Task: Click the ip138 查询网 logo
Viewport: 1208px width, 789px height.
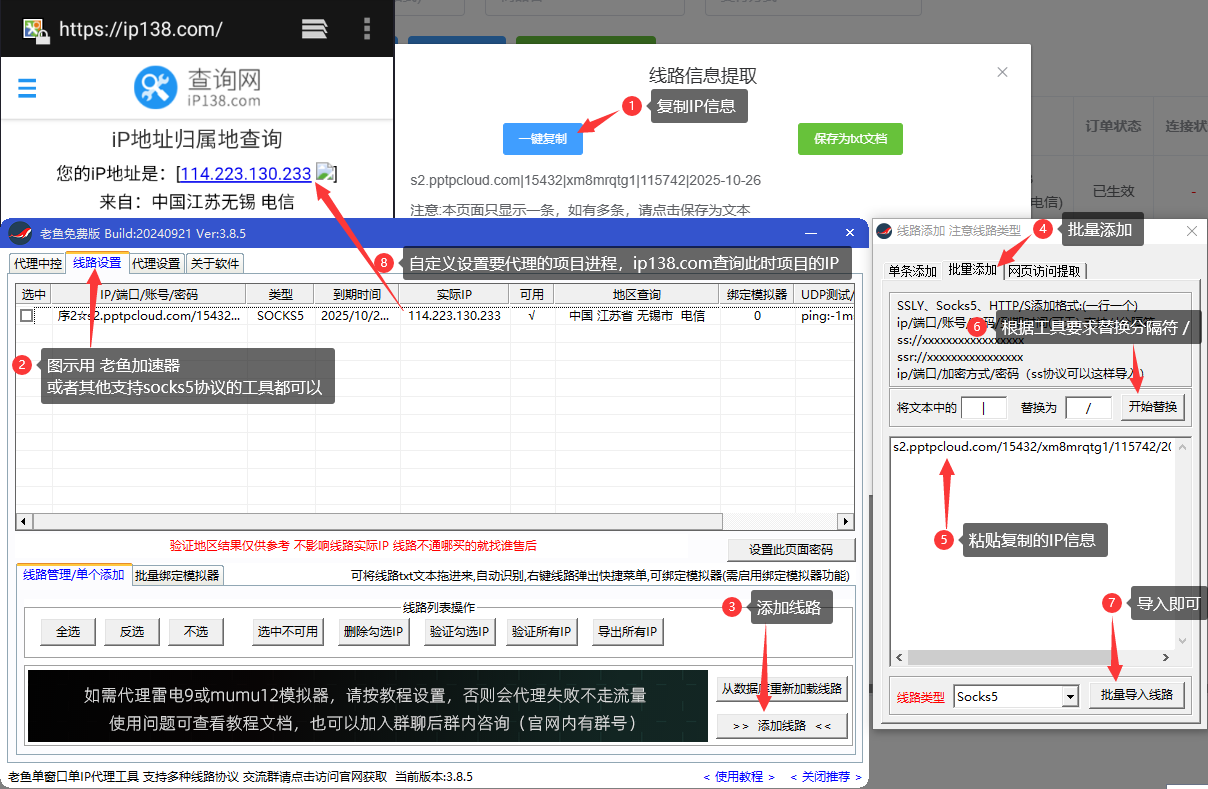Action: coord(198,87)
